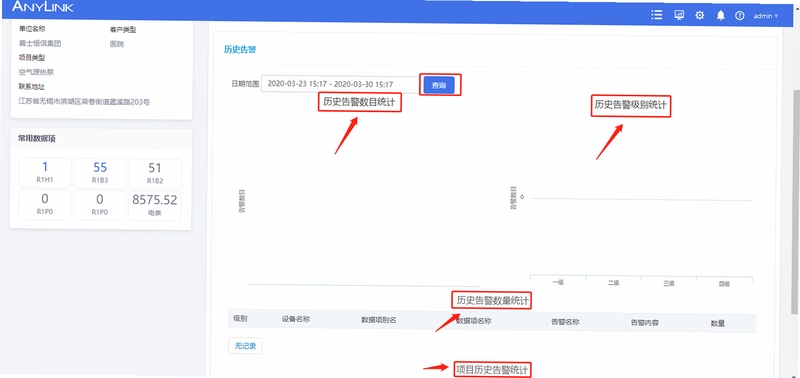This screenshot has height=378, width=800.
Task: Click the 历史告警 panel heading
Action: click(240, 49)
